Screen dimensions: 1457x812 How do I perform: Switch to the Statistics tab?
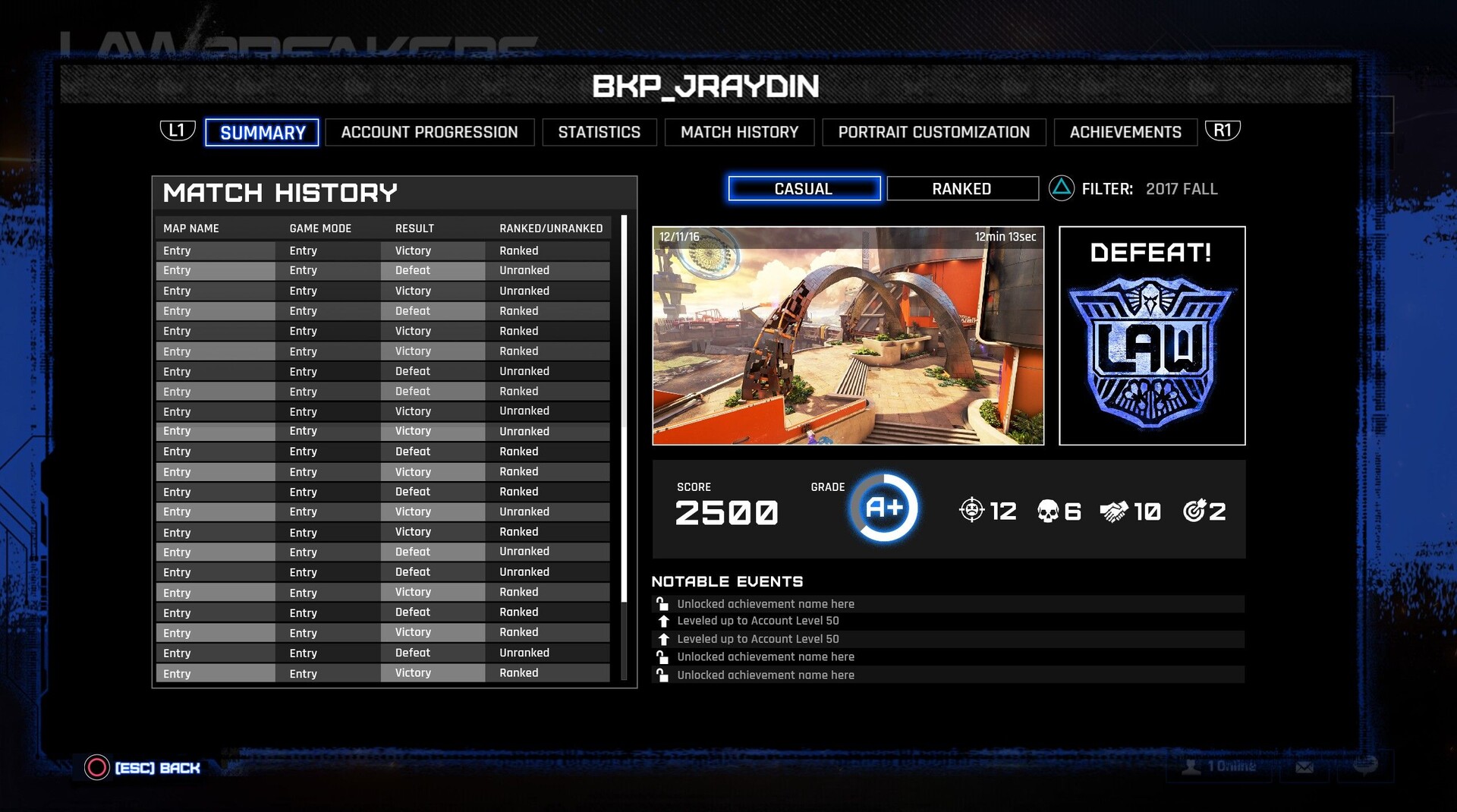tap(599, 132)
